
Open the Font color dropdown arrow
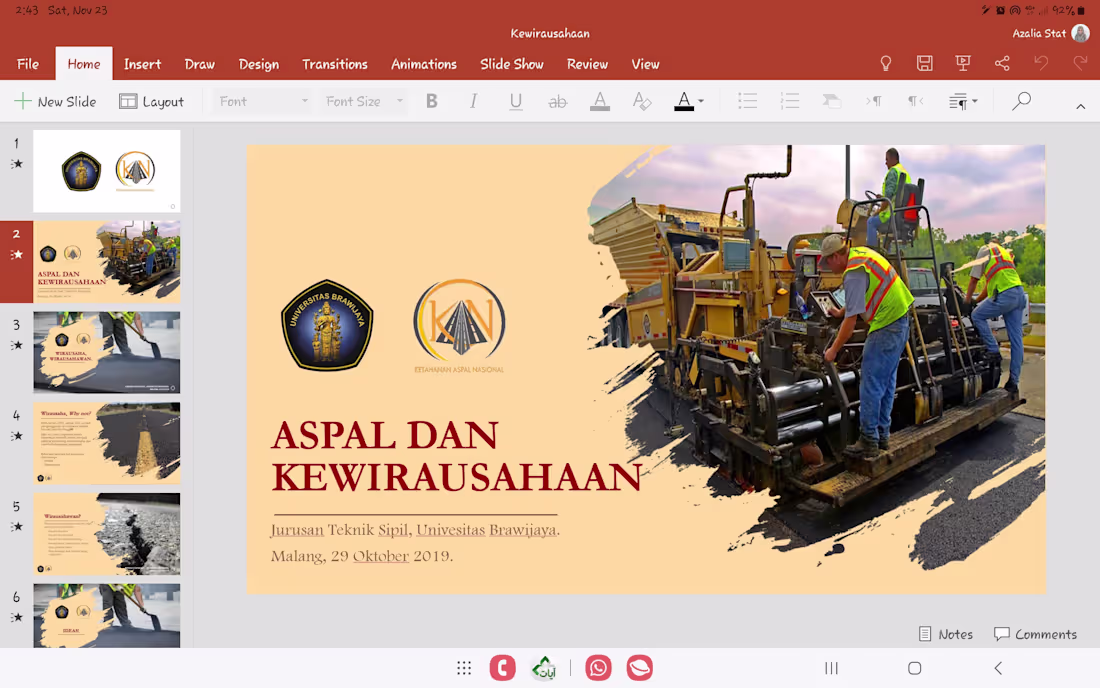point(700,100)
